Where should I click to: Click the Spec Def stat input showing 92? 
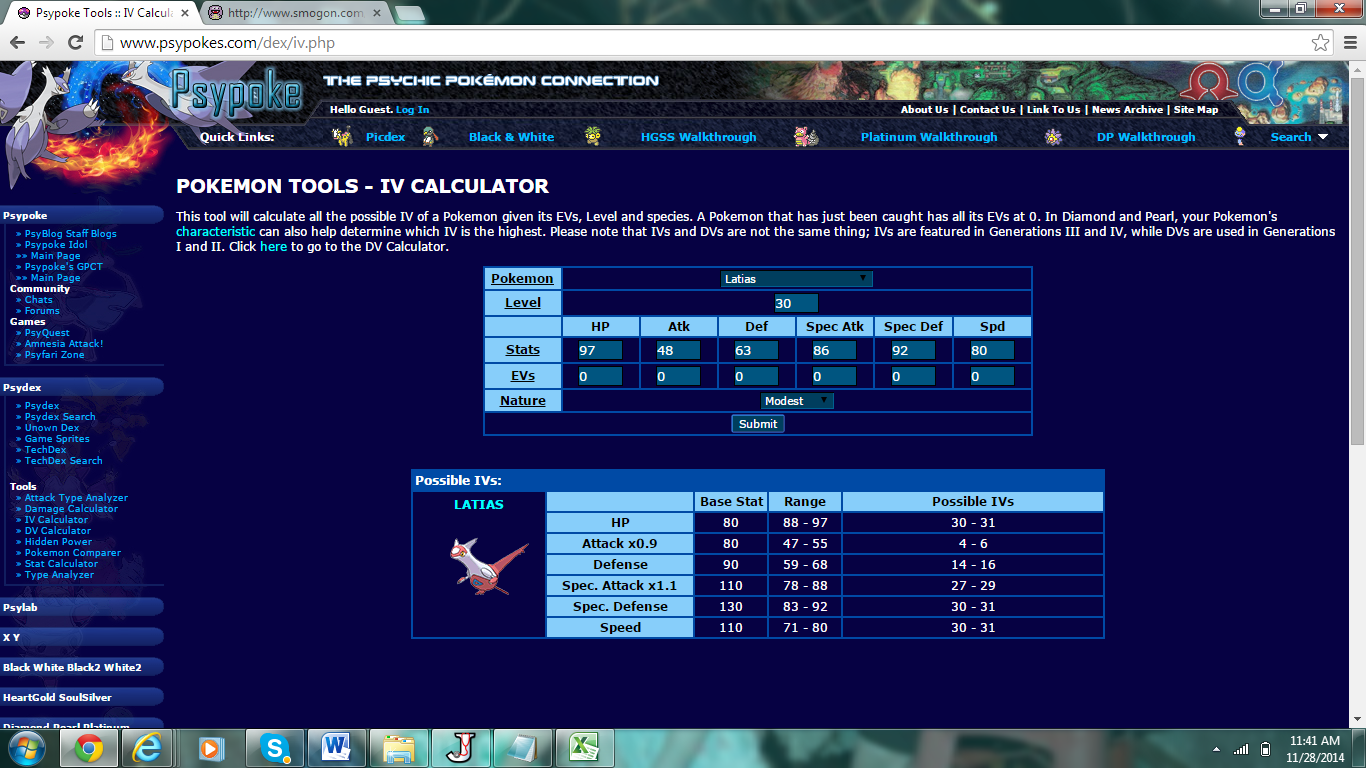click(x=913, y=350)
